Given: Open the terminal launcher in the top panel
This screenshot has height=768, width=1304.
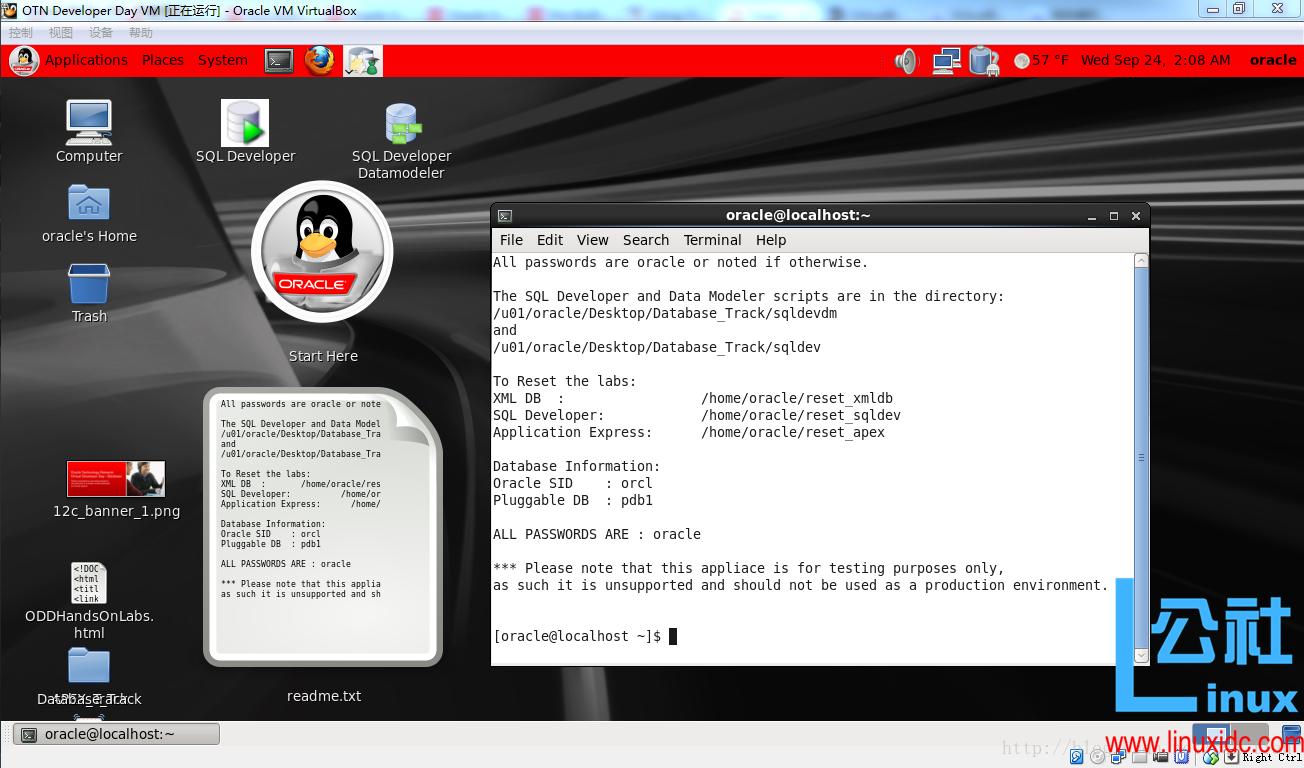Looking at the screenshot, I should 279,60.
